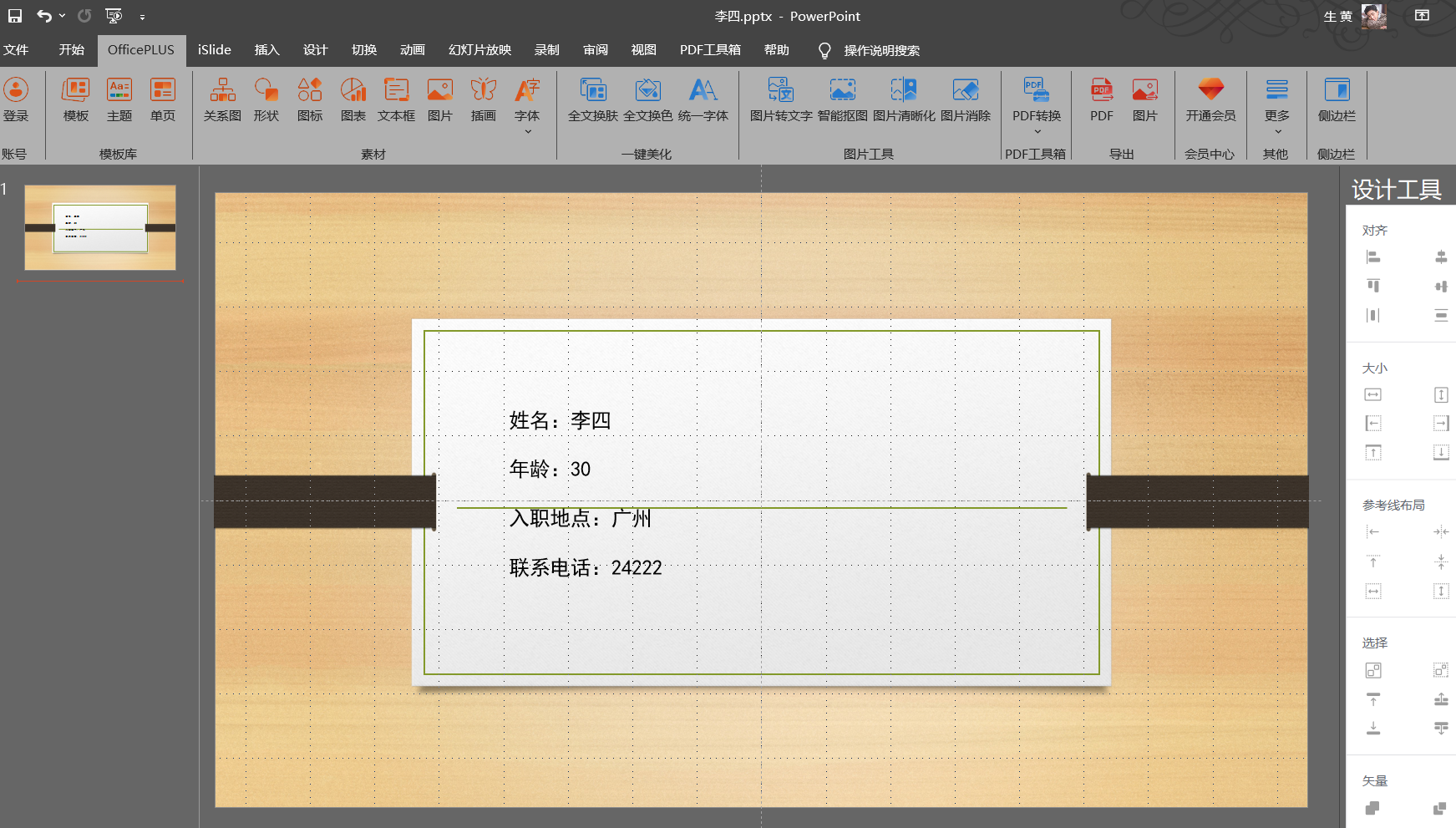Click the Save icon in quick access toolbar

tap(14, 15)
